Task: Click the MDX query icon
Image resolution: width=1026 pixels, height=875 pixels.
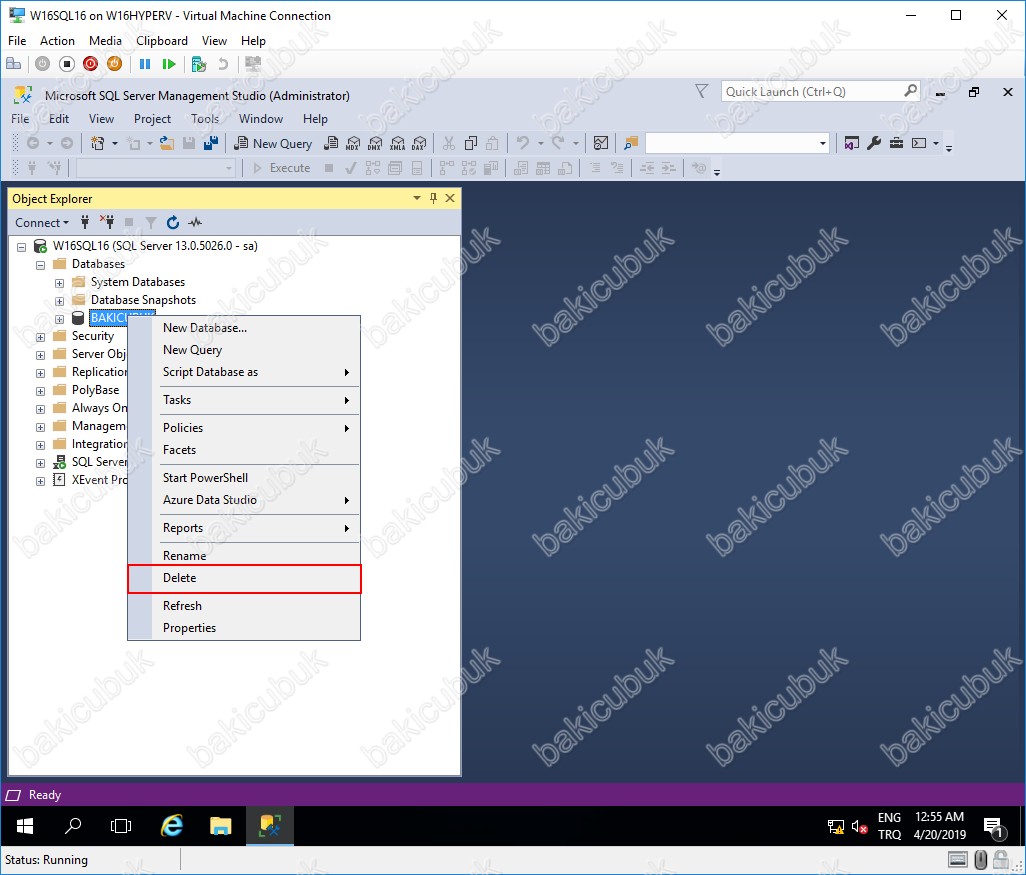Action: [x=353, y=143]
